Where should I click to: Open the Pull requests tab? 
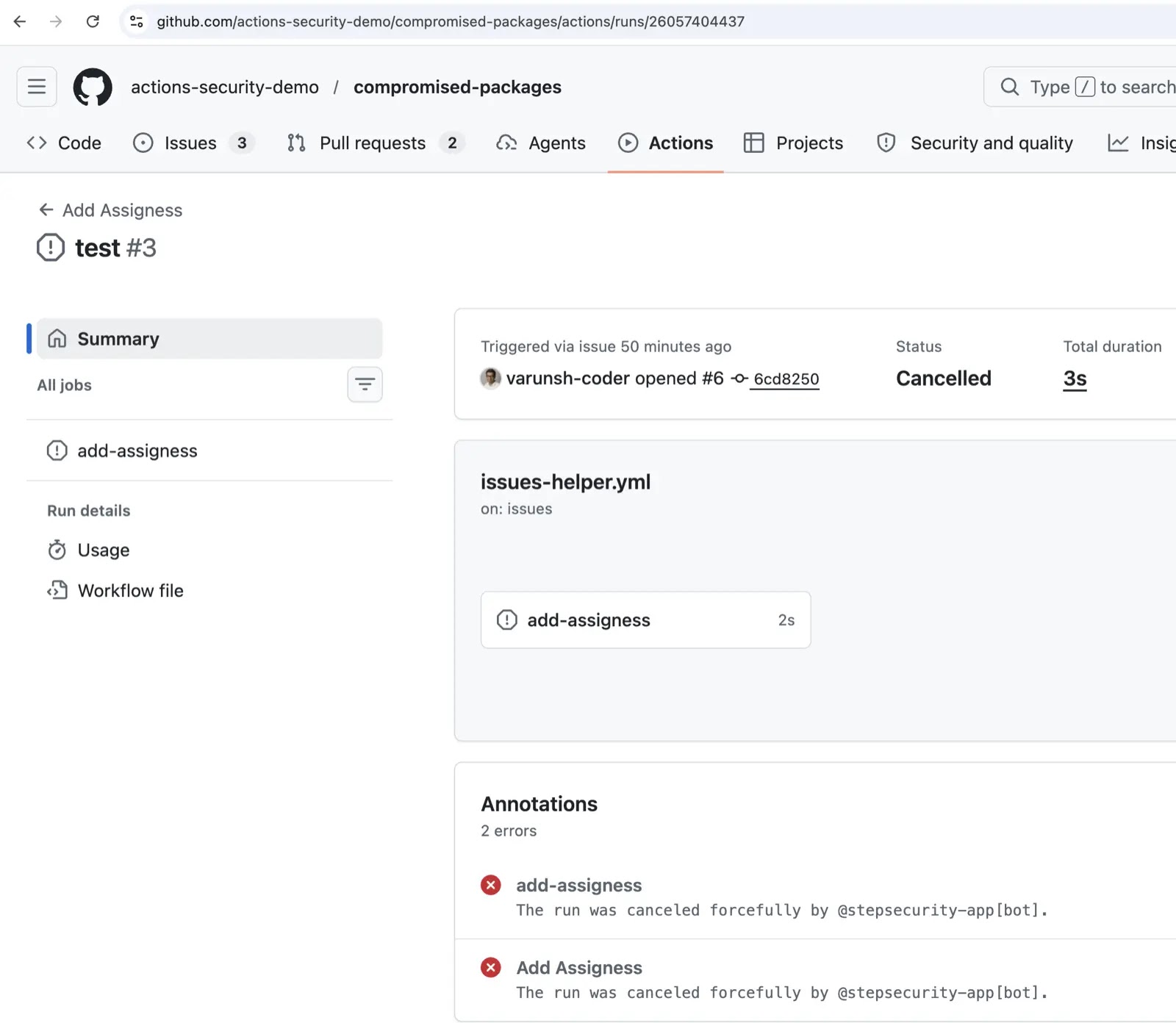(x=376, y=143)
